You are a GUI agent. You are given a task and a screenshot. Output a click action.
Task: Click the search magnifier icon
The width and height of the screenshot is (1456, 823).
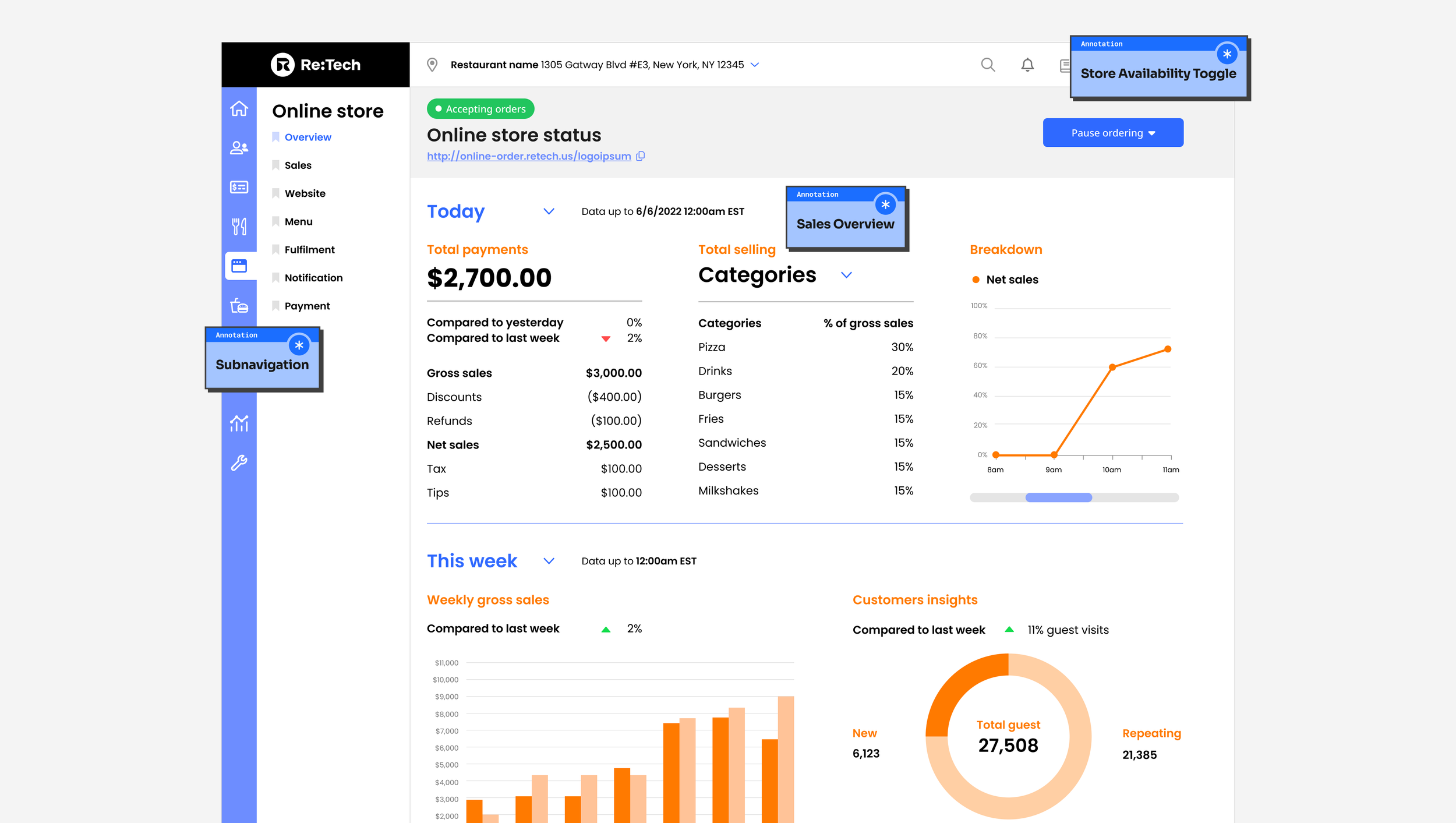click(x=988, y=65)
